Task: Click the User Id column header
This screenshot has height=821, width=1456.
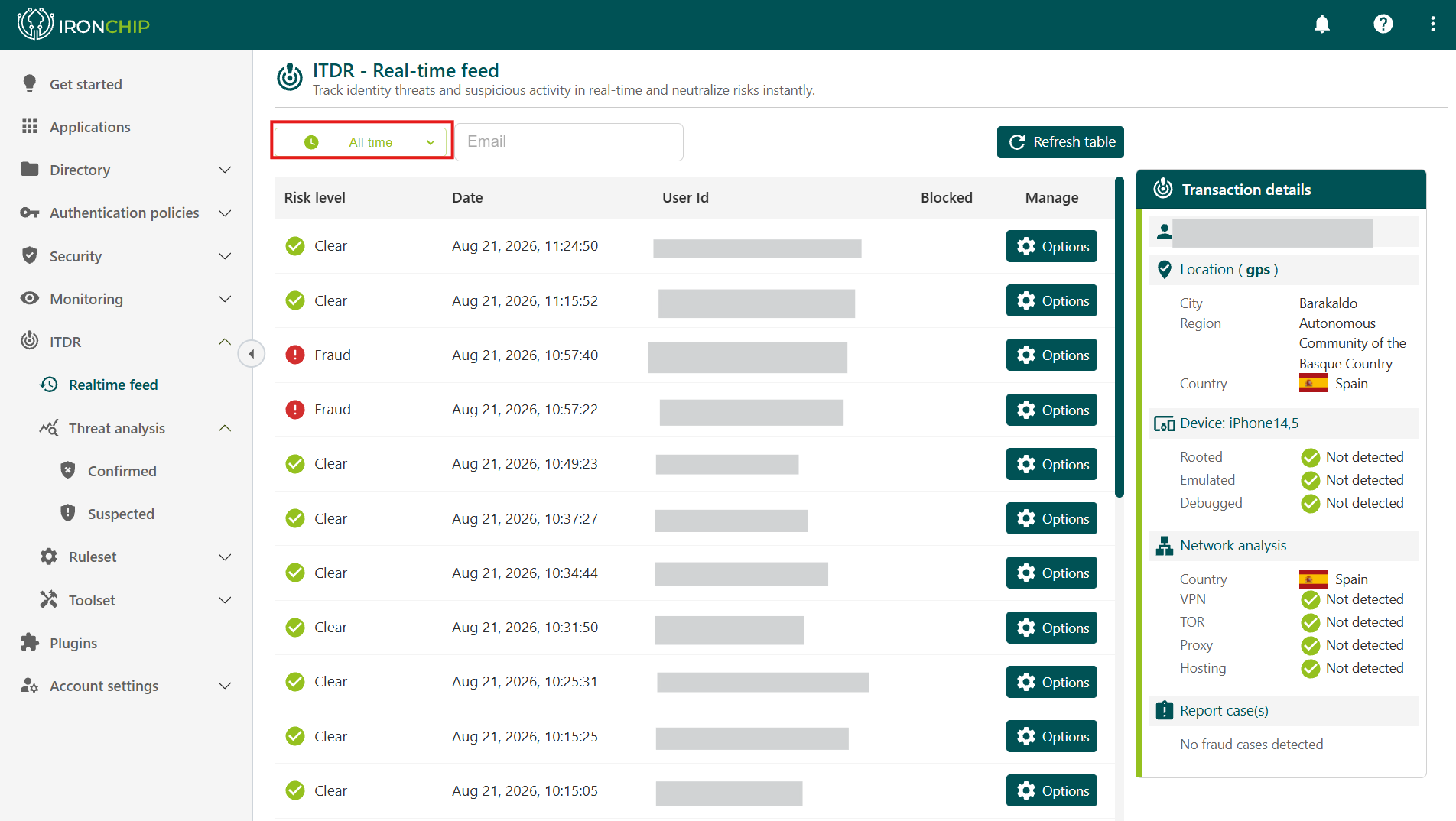Action: 685,197
